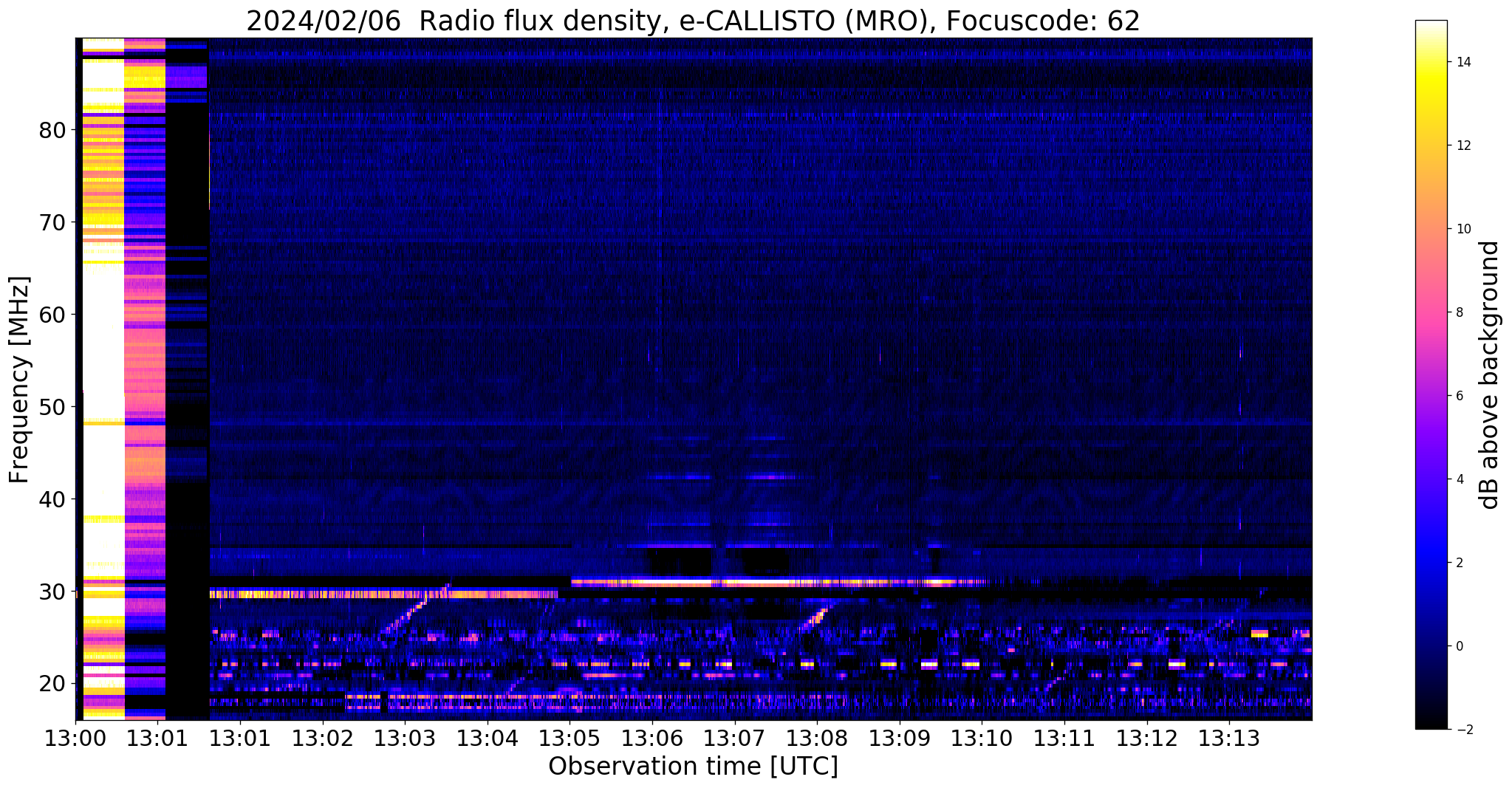Click the 13:05 time tick label

[569, 739]
